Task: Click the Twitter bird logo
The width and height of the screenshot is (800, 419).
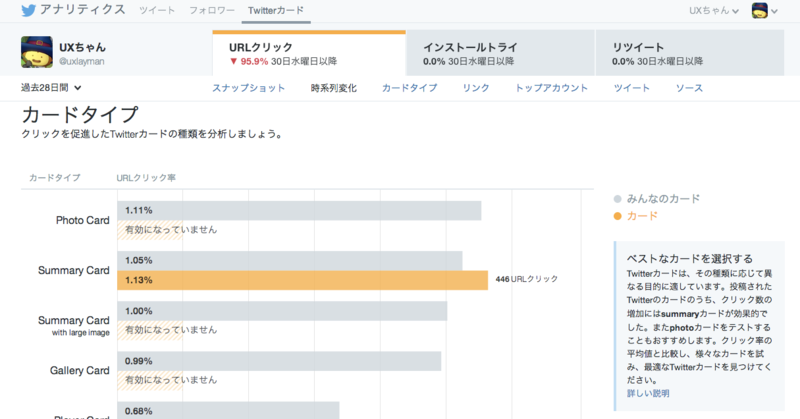Action: 29,10
